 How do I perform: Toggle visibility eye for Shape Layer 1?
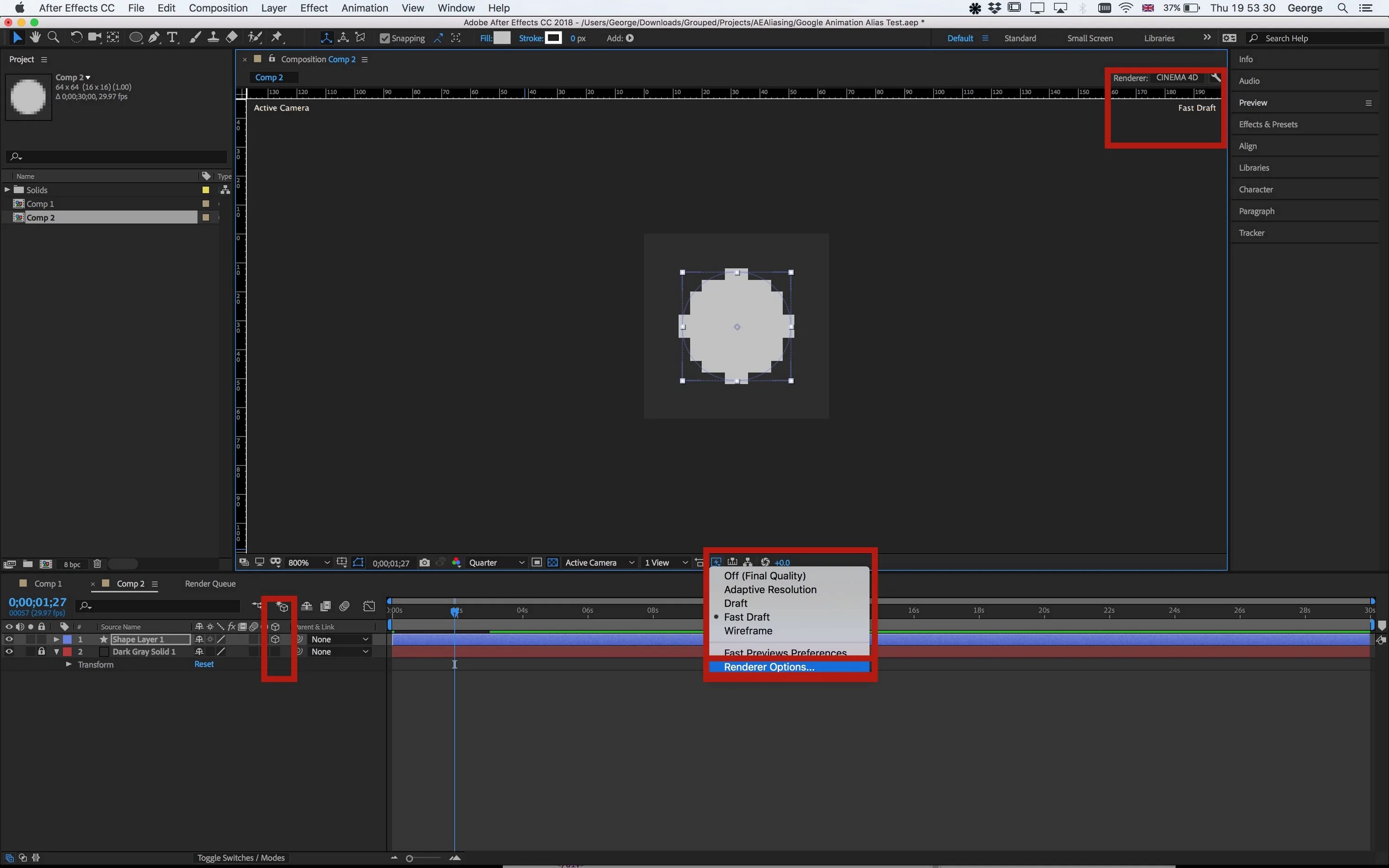(8, 639)
